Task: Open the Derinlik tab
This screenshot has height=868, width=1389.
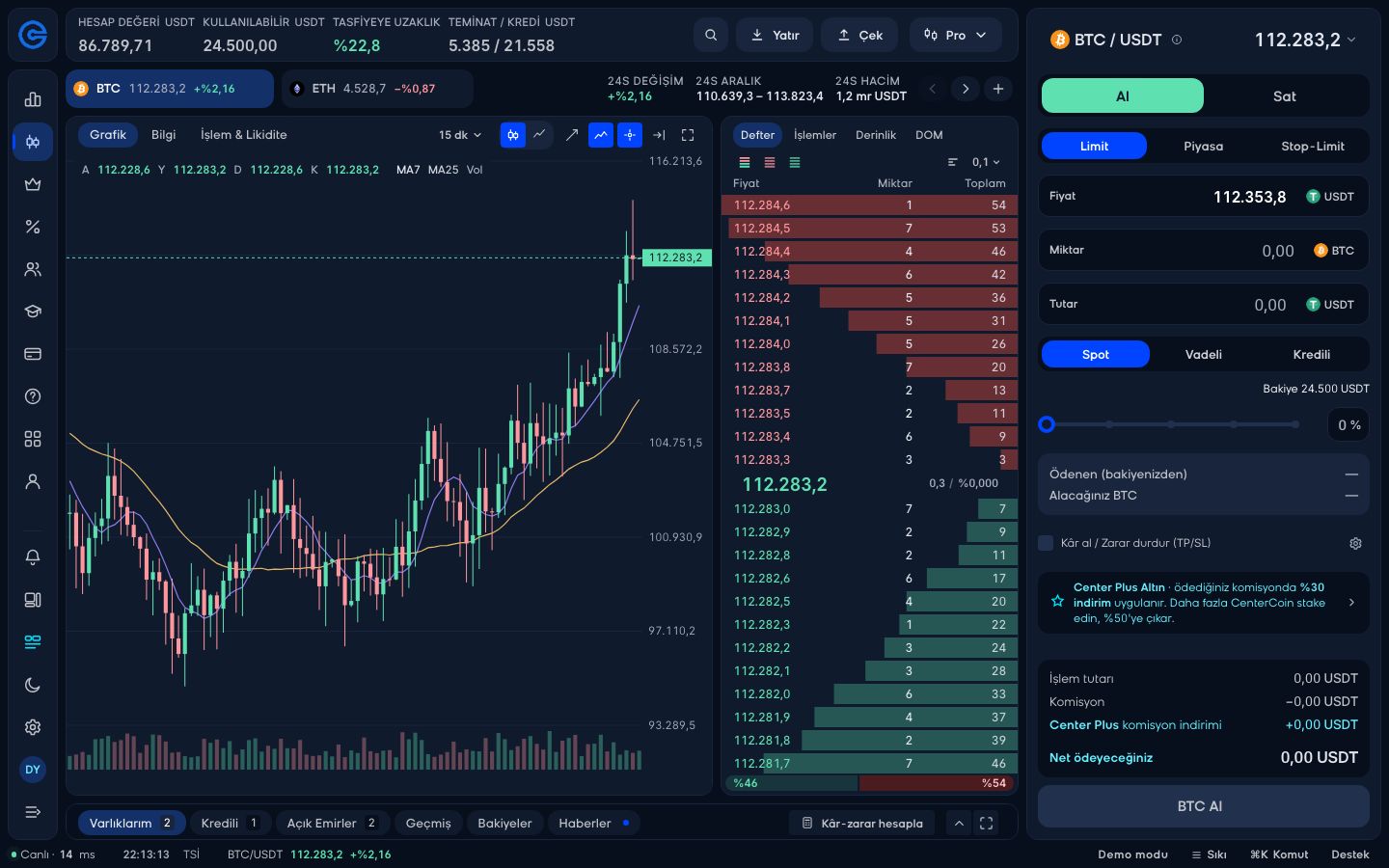Action: (x=876, y=135)
